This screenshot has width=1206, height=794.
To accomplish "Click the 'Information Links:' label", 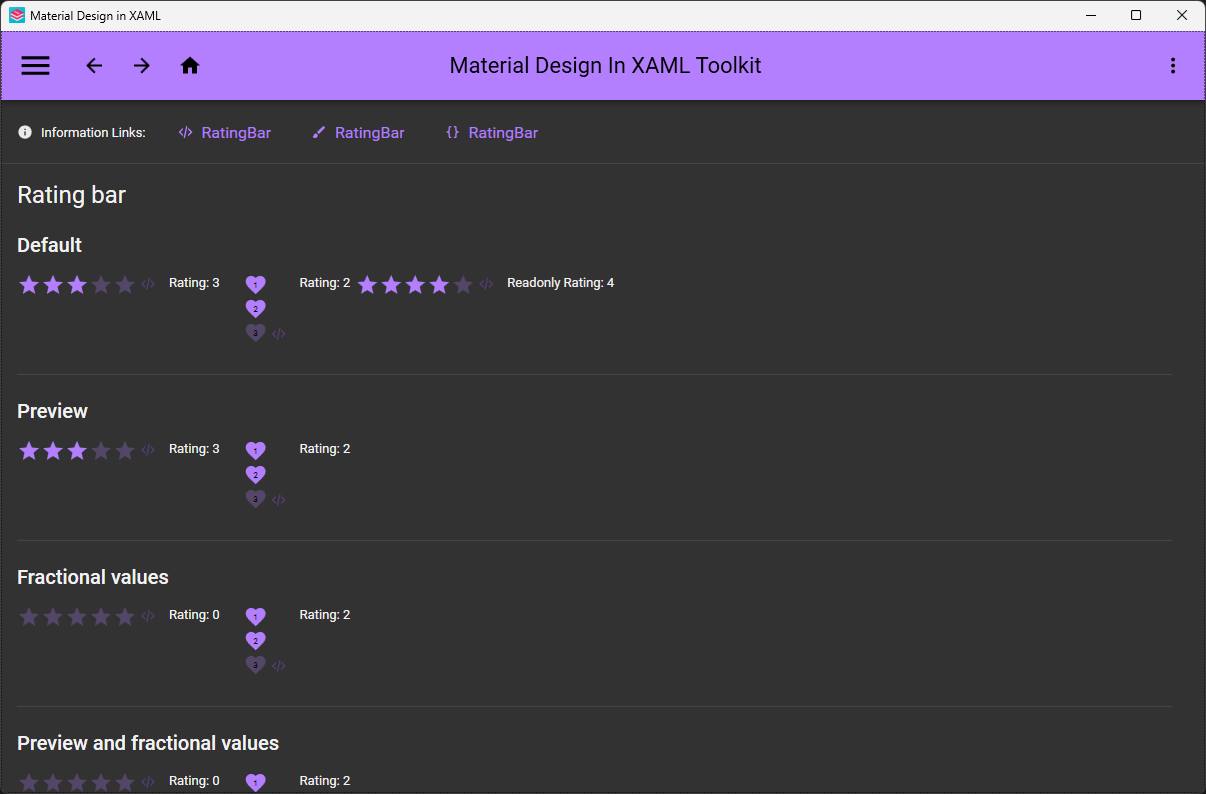I will (x=93, y=133).
